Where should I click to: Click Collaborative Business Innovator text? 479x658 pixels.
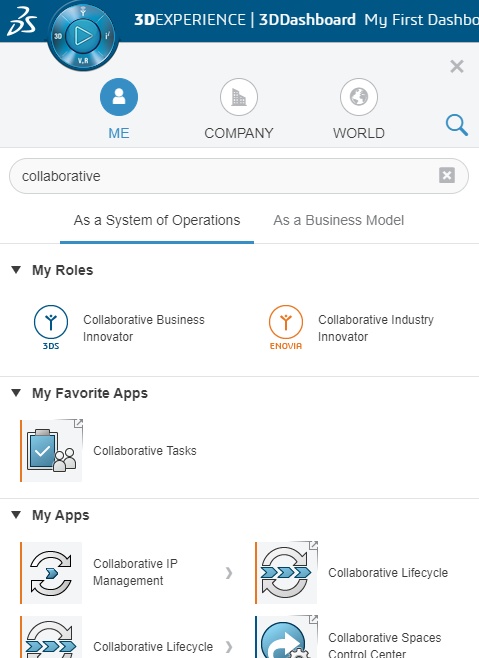144,328
